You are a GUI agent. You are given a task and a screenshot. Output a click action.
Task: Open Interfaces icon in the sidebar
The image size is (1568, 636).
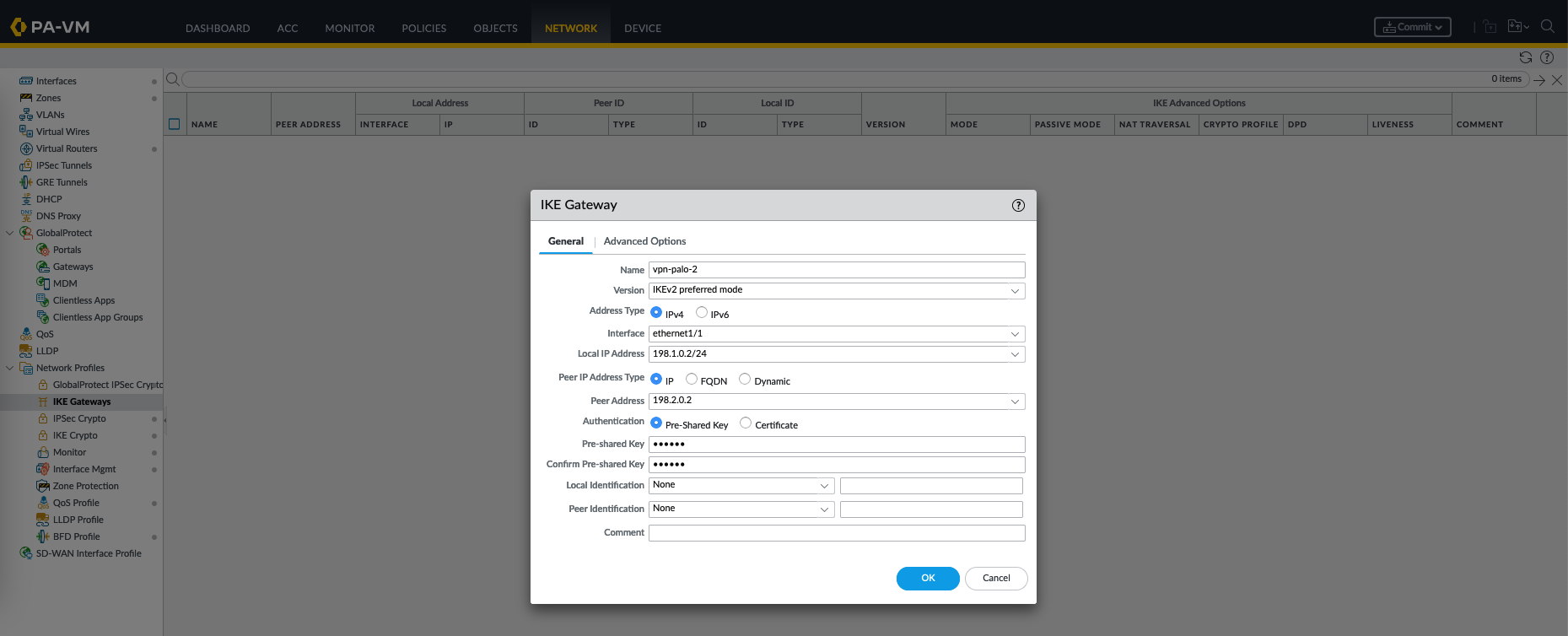26,81
